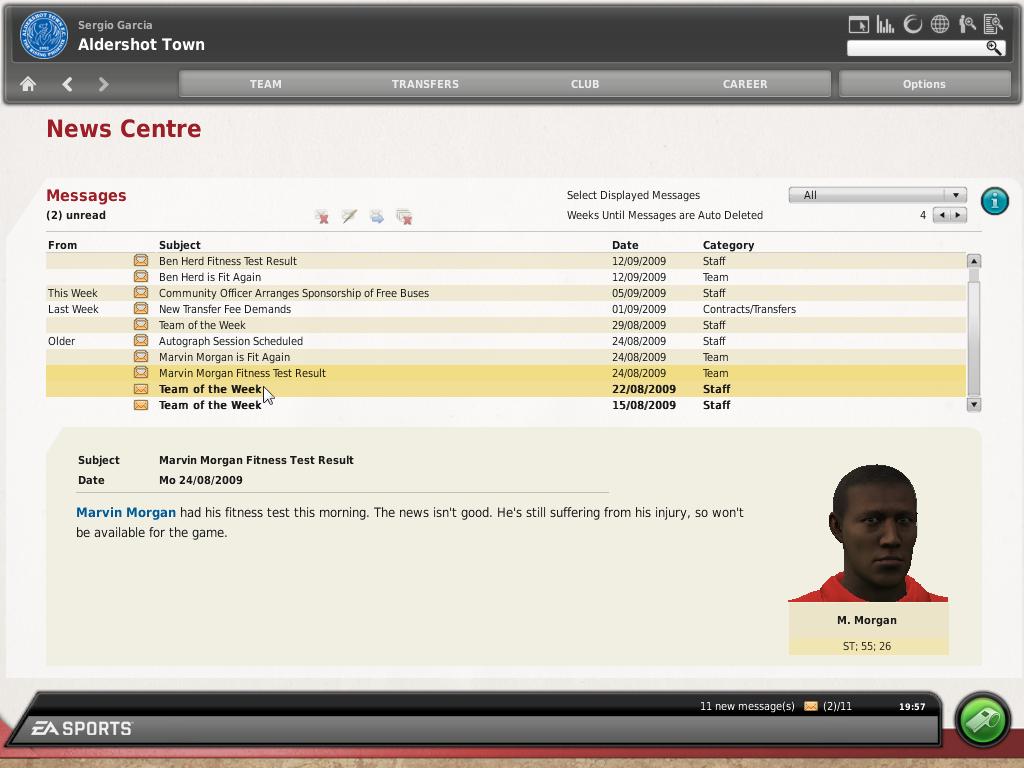1024x768 pixels.
Task: Open the league table statistics icon
Action: pos(885,25)
